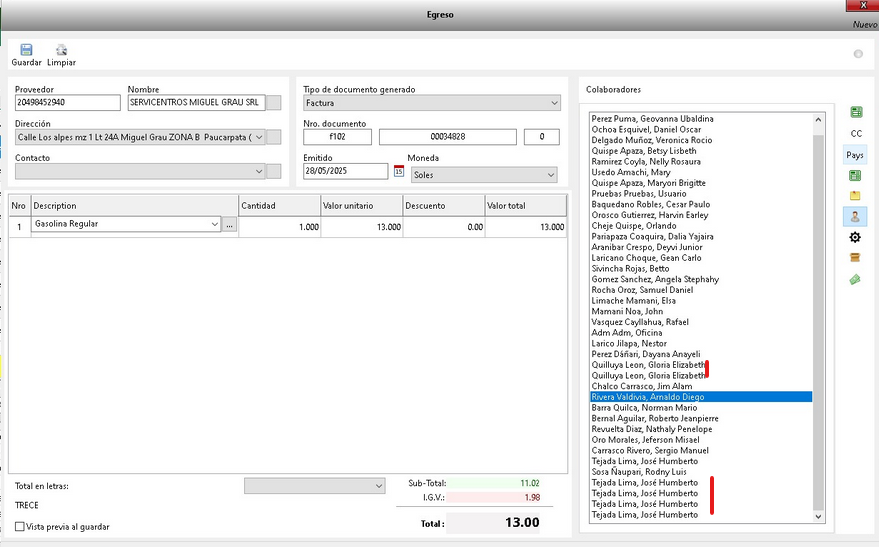Select Chalco Carrasco, Jim Alam in list
The height and width of the screenshot is (547, 879).
point(642,386)
